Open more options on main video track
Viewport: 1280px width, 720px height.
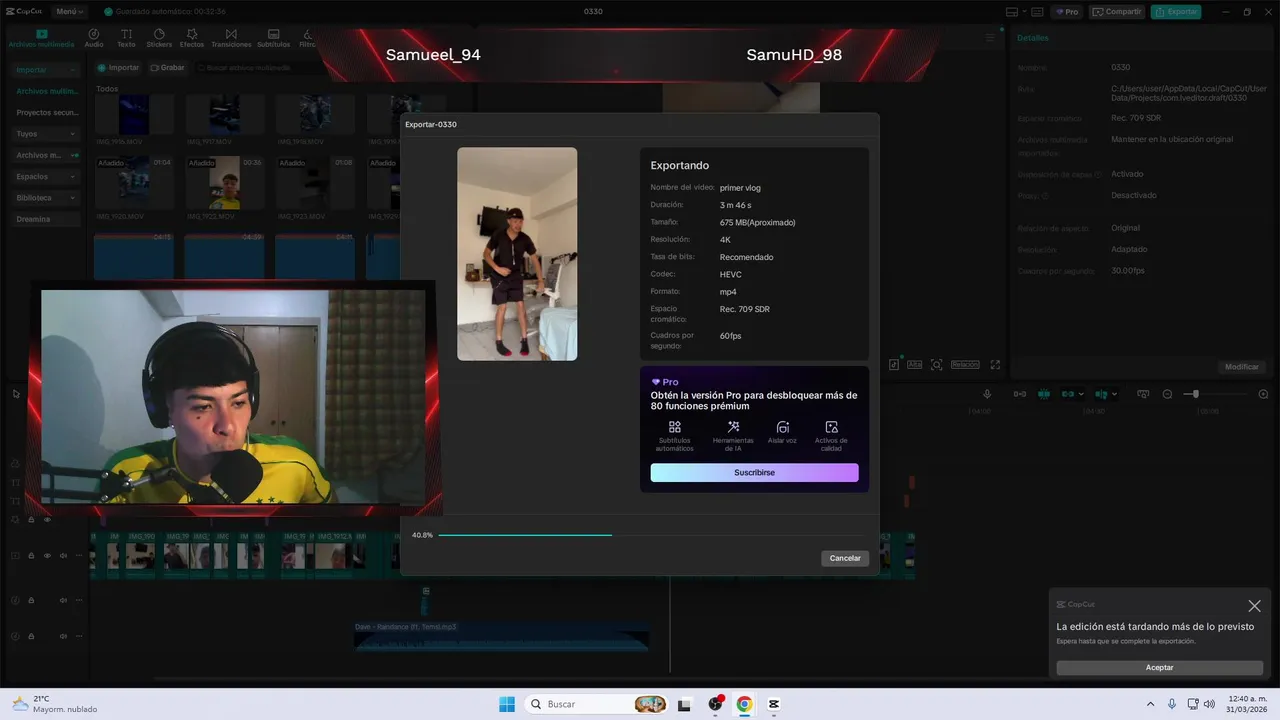[x=78, y=556]
